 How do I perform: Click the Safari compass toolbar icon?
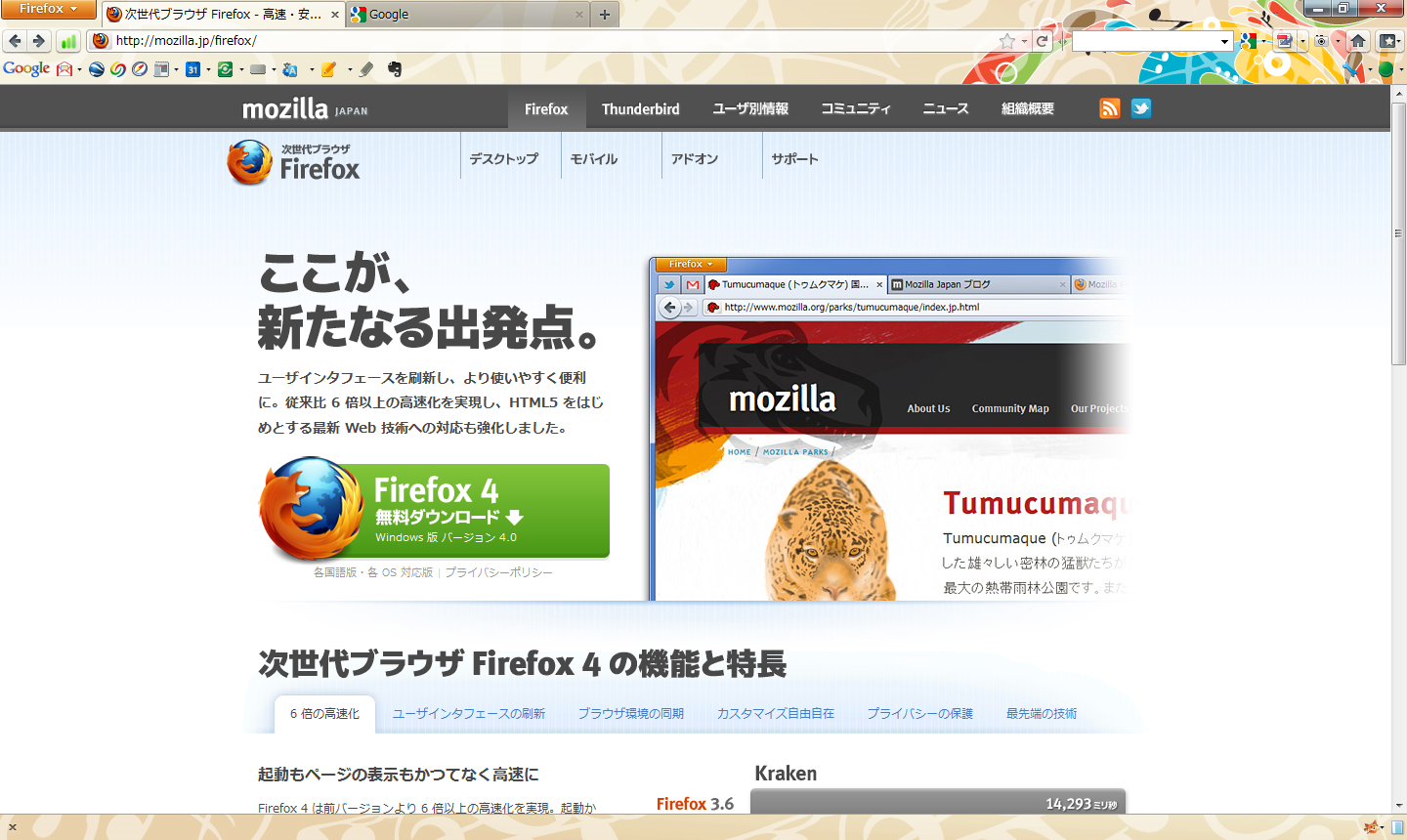(x=140, y=69)
